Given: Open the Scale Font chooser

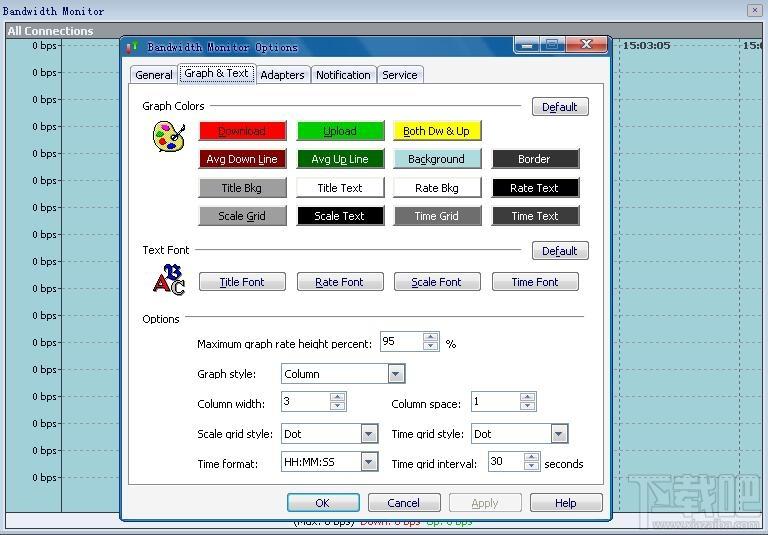Looking at the screenshot, I should [437, 282].
